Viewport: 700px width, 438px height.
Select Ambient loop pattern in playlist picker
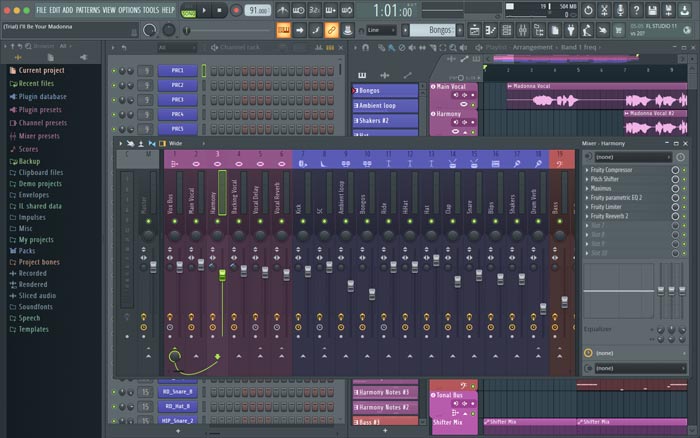point(385,105)
